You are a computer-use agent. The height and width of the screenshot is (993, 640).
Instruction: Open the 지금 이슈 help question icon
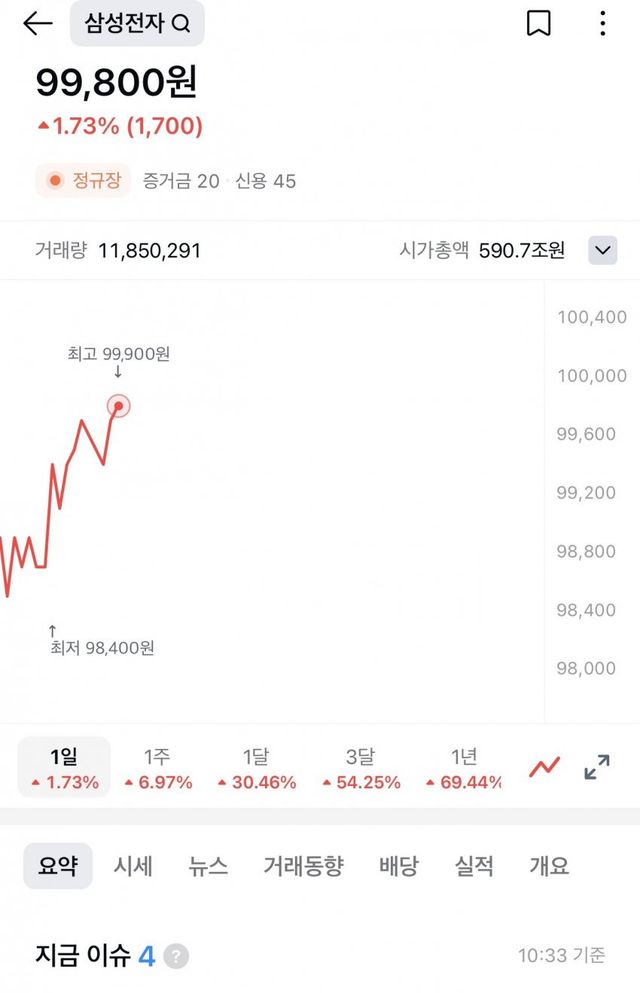176,957
